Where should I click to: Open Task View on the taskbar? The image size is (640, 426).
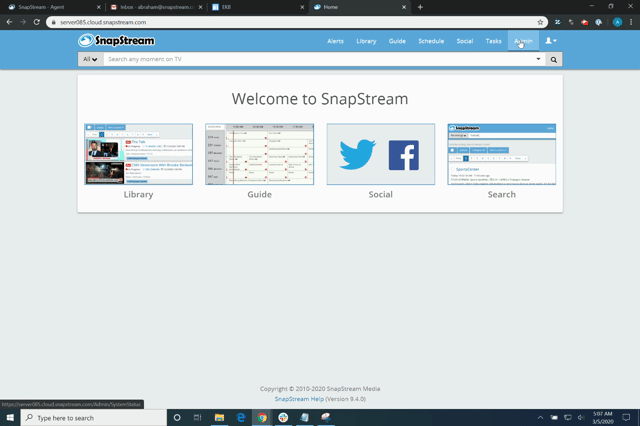tap(198, 418)
